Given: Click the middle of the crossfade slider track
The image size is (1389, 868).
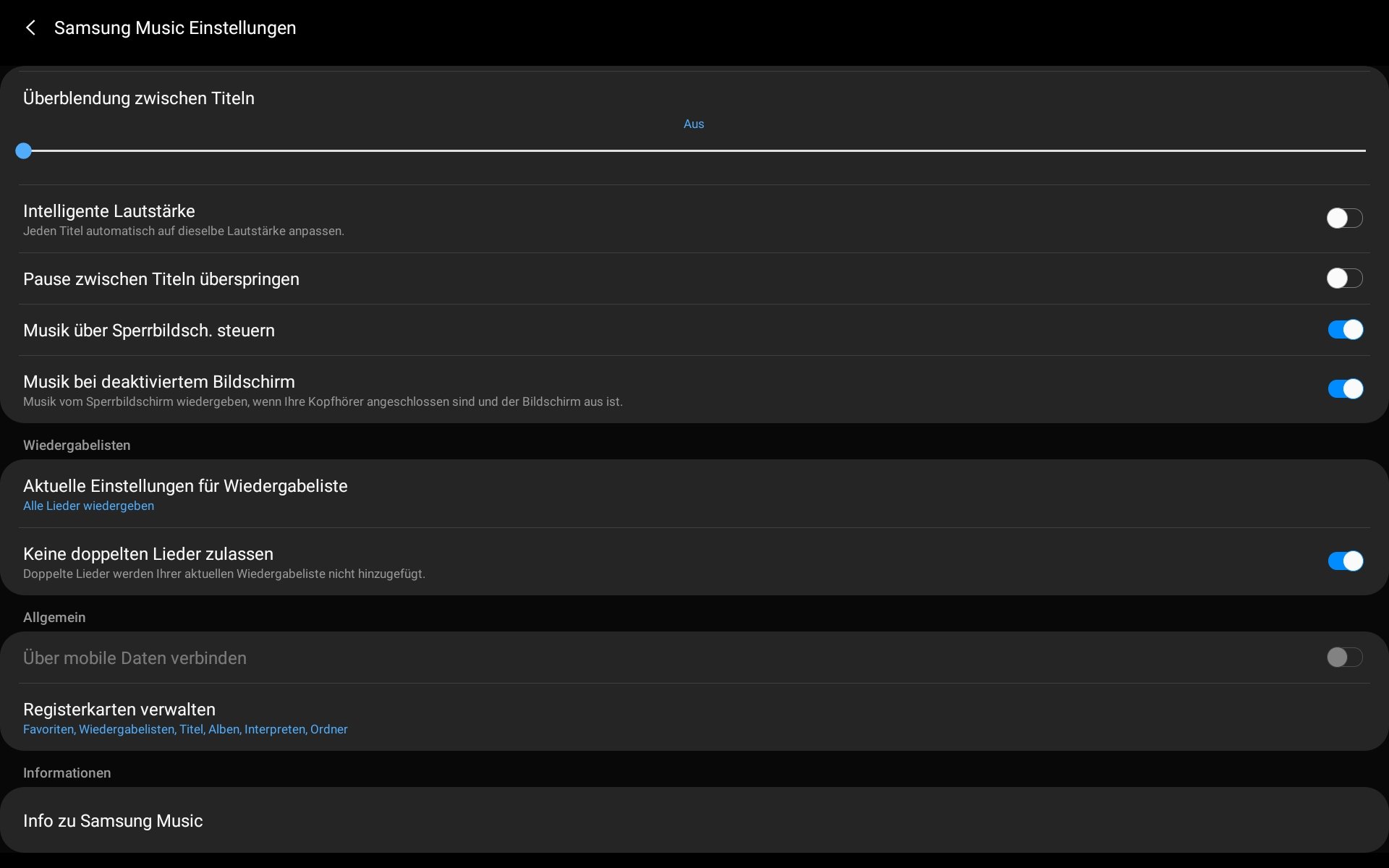Looking at the screenshot, I should (694, 150).
